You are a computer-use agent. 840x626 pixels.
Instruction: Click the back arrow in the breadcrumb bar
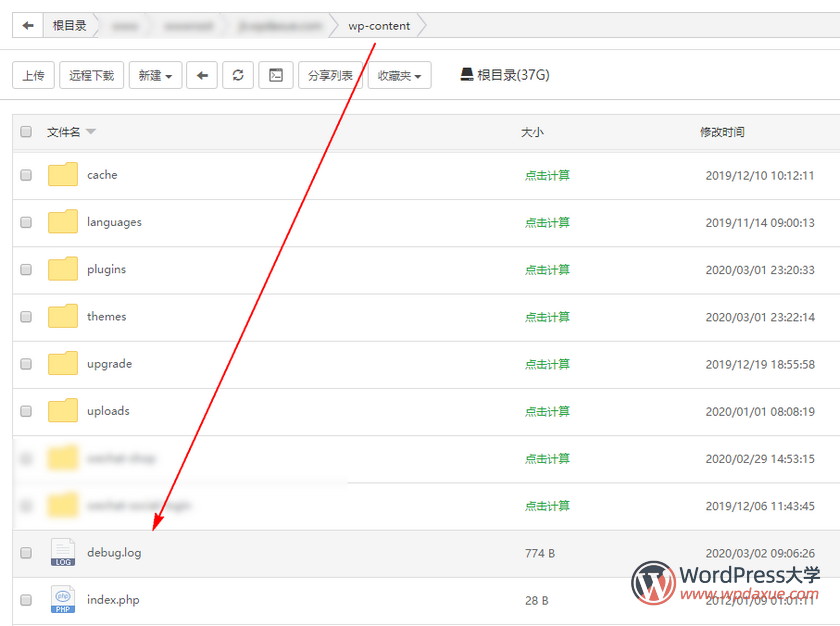coord(28,26)
